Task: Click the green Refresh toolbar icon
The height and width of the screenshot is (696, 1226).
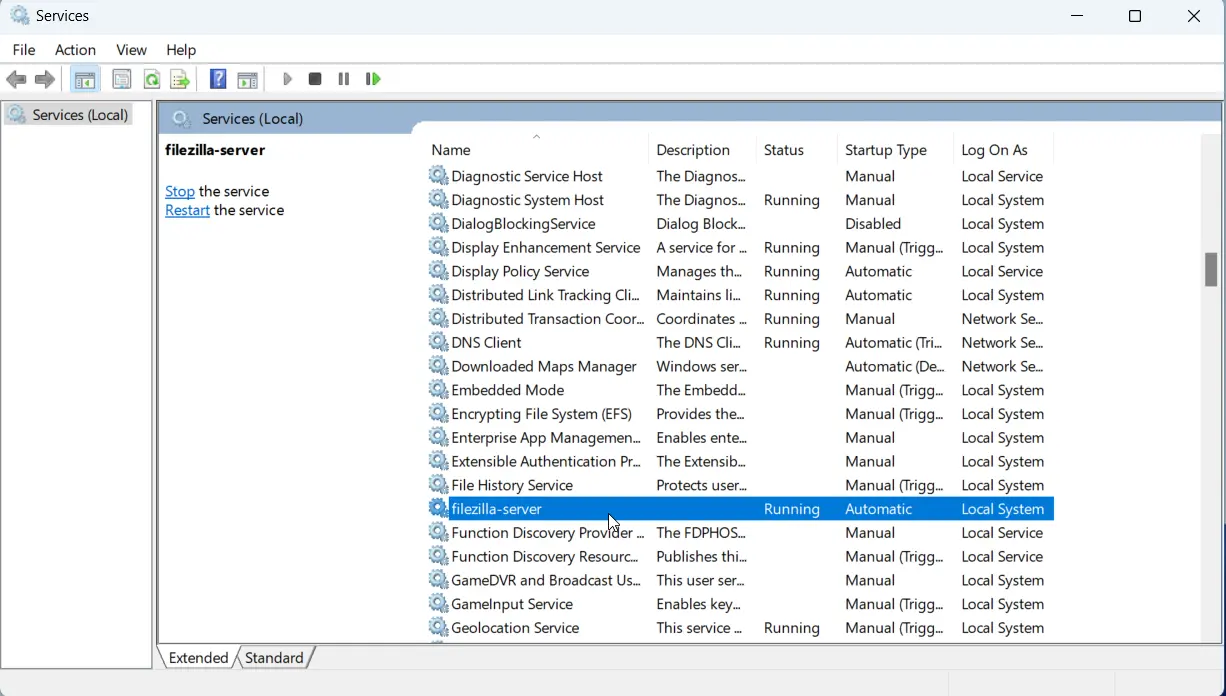Action: tap(151, 79)
